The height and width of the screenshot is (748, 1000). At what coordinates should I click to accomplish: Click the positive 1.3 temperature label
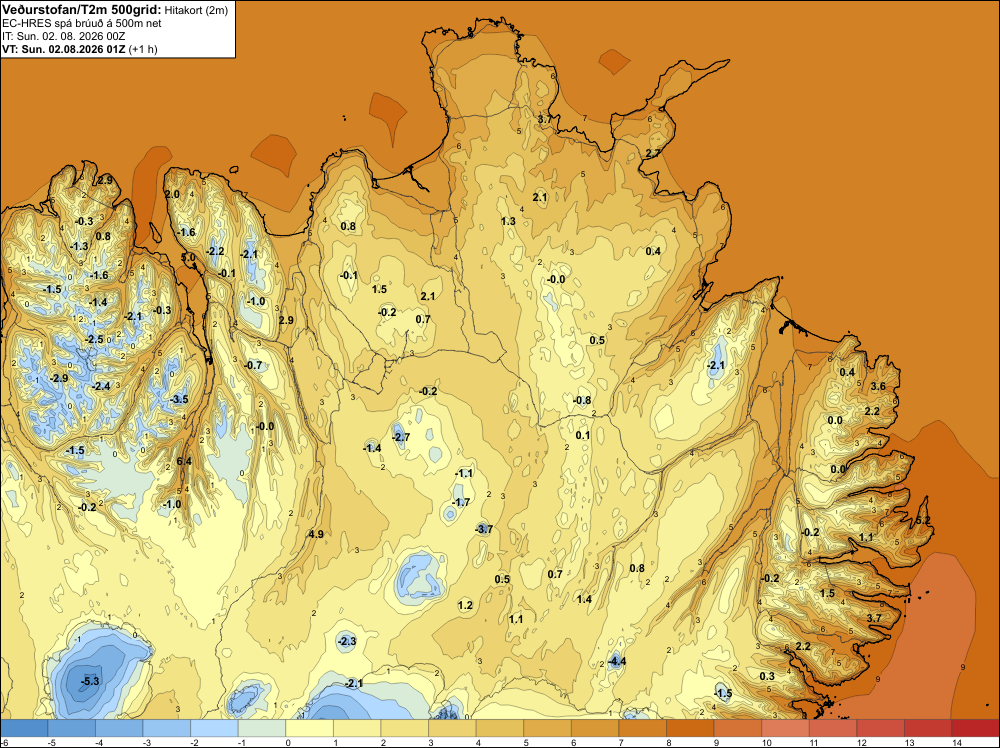(508, 221)
